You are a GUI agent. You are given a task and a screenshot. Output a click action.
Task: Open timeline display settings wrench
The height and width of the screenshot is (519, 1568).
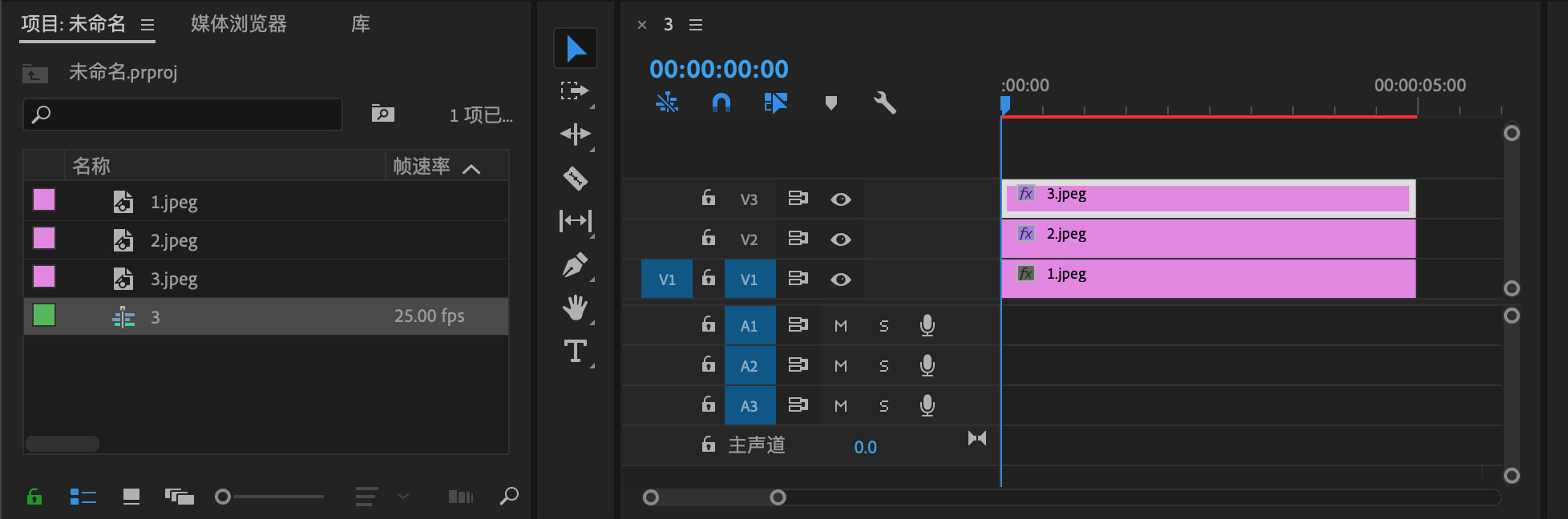(x=884, y=103)
